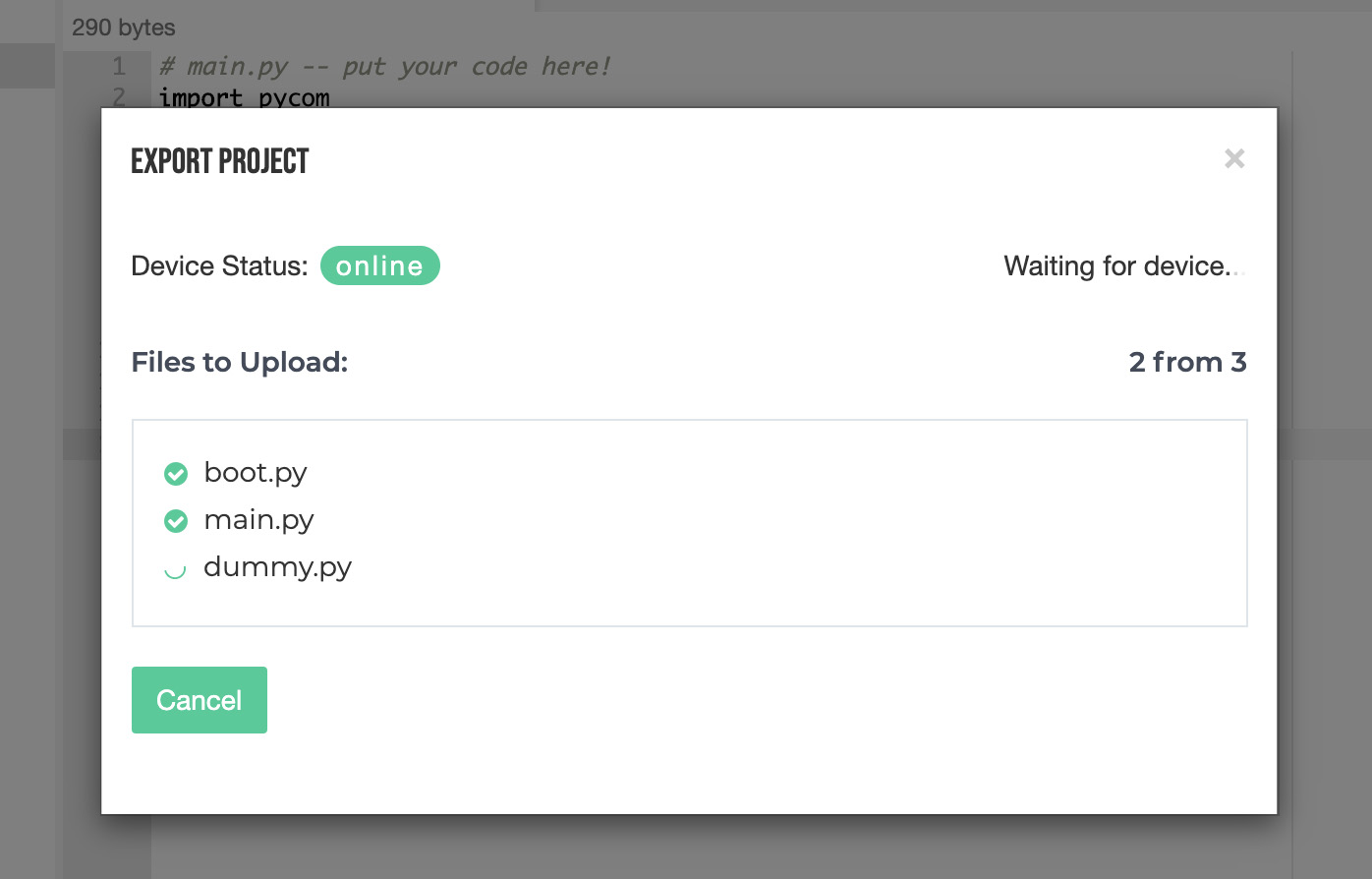Click the green checkmark beside boot.py
The height and width of the screenshot is (879, 1372).
tap(176, 474)
